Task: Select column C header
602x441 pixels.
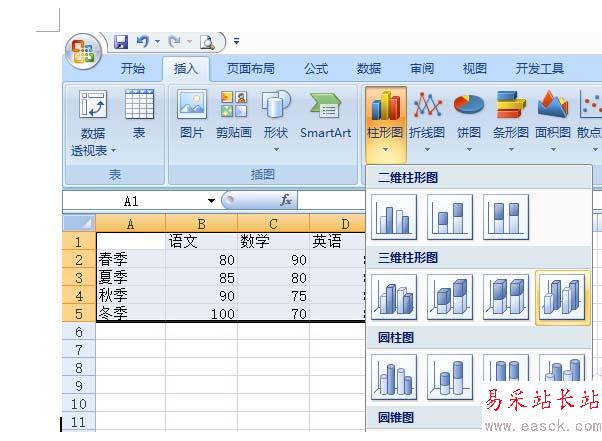Action: click(x=273, y=224)
